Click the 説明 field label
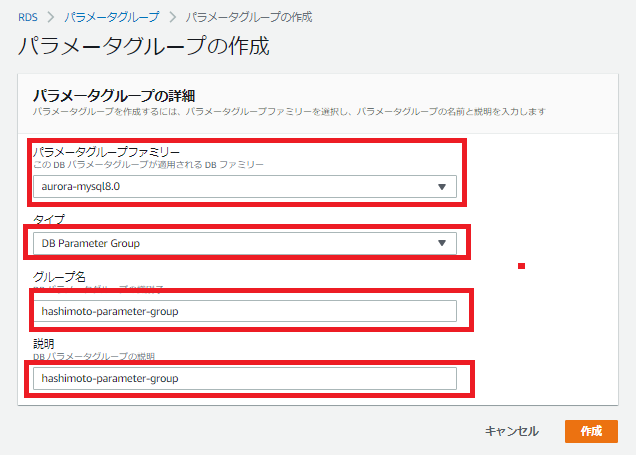 [x=44, y=344]
